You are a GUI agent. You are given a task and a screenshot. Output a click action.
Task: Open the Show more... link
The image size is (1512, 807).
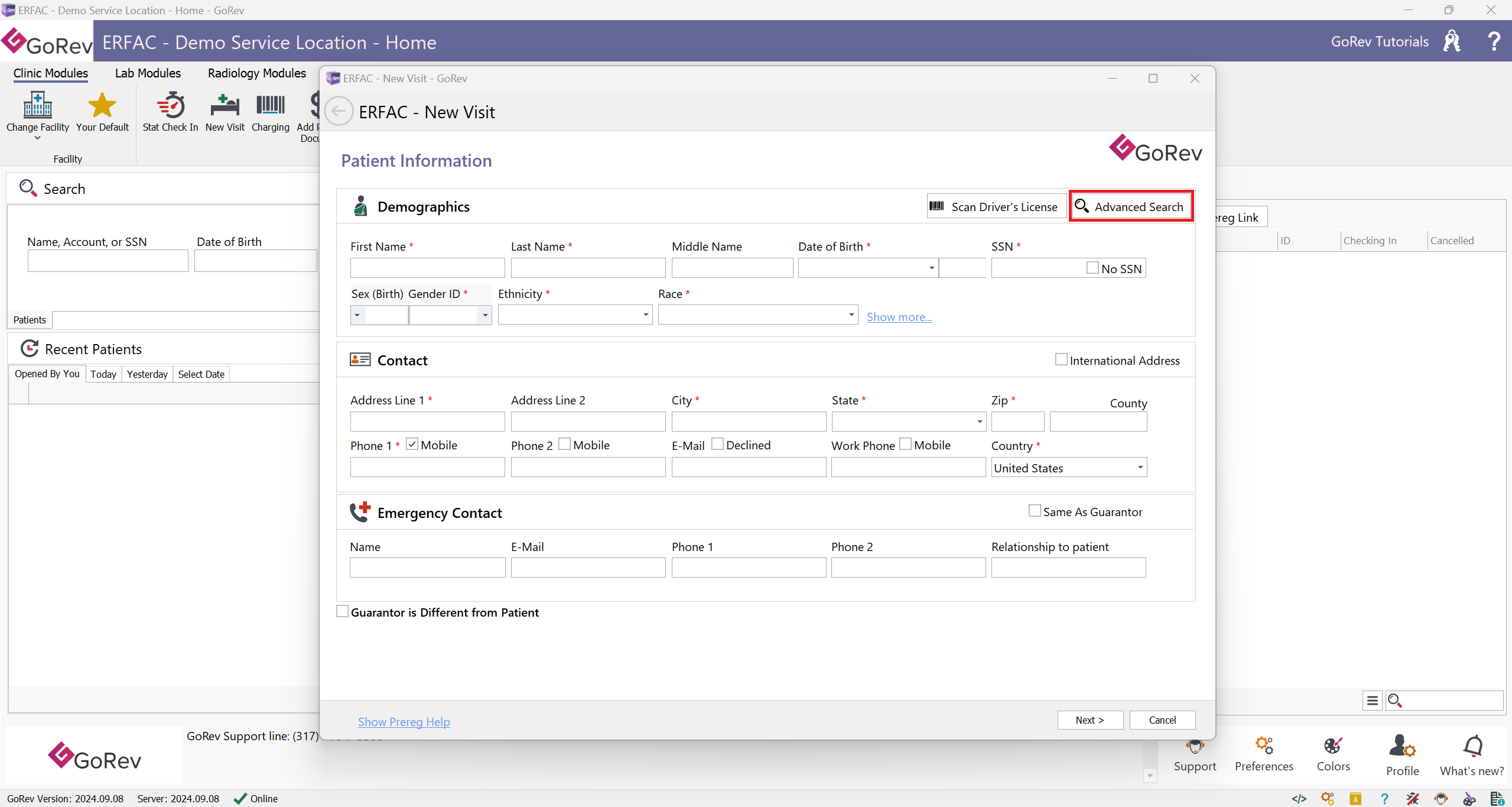point(899,317)
